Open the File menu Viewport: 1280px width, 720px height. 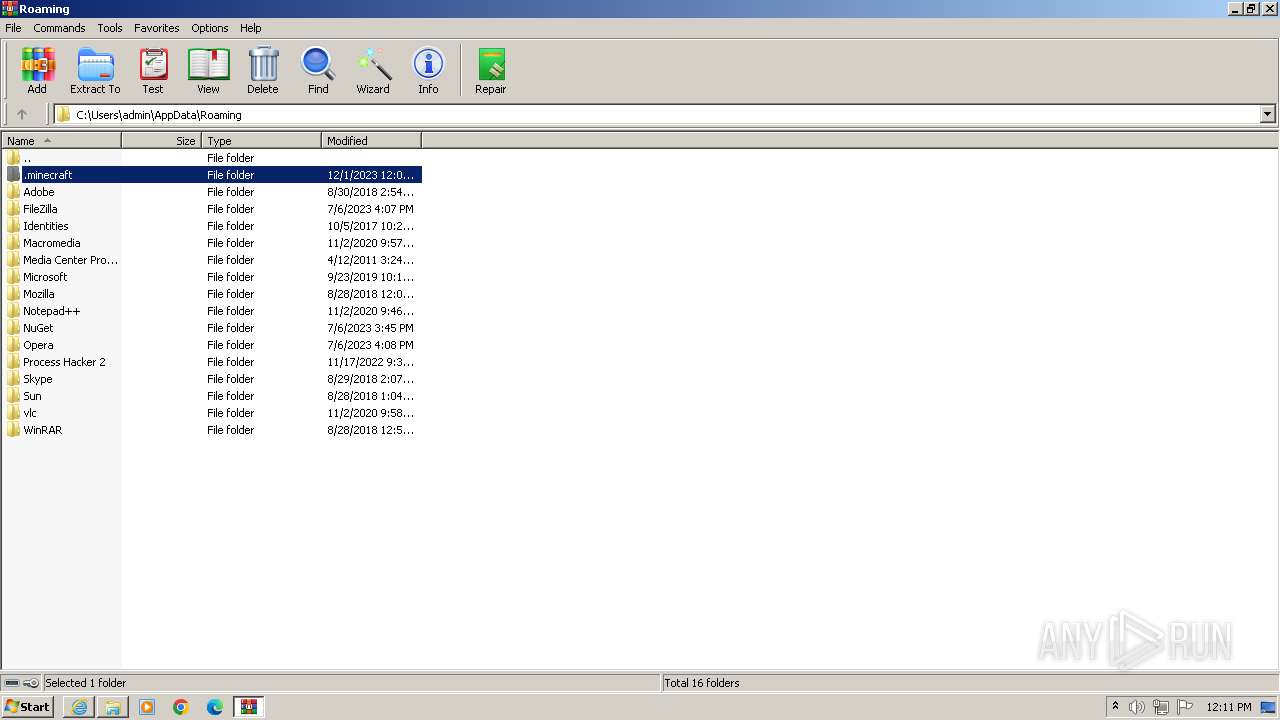(13, 28)
